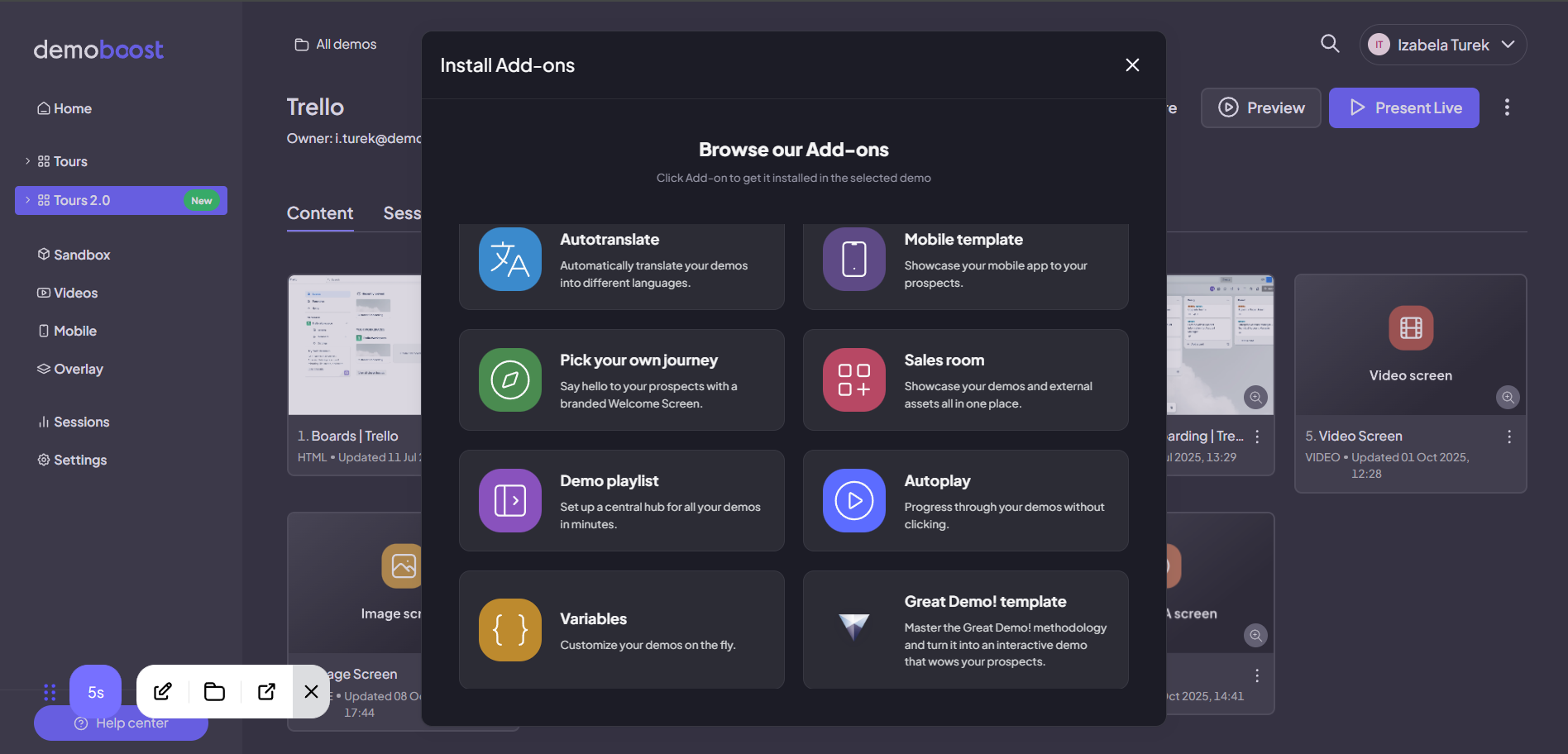Click the IT avatar circle
The width and height of the screenshot is (1568, 754).
[x=1379, y=45]
